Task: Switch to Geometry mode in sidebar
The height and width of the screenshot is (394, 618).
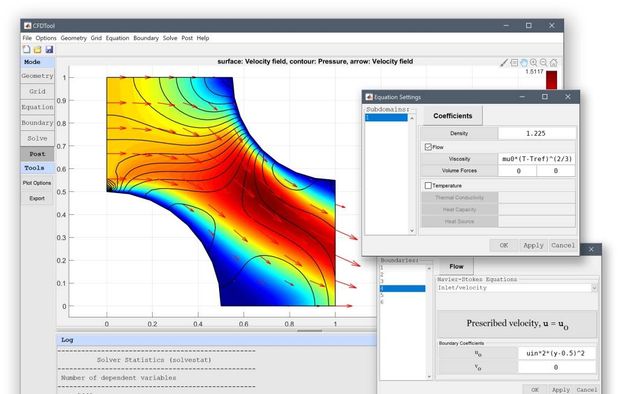Action: (37, 76)
